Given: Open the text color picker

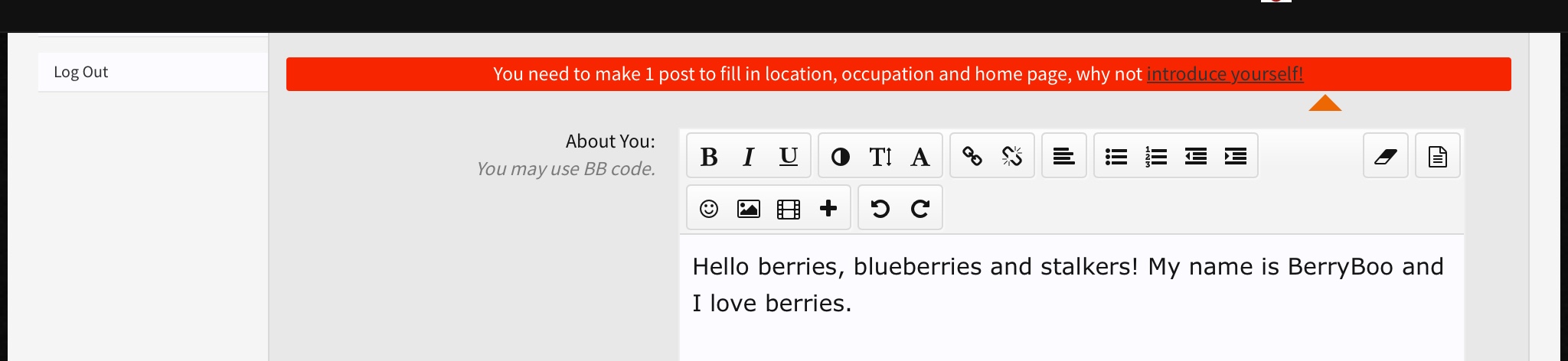Looking at the screenshot, I should pos(841,156).
